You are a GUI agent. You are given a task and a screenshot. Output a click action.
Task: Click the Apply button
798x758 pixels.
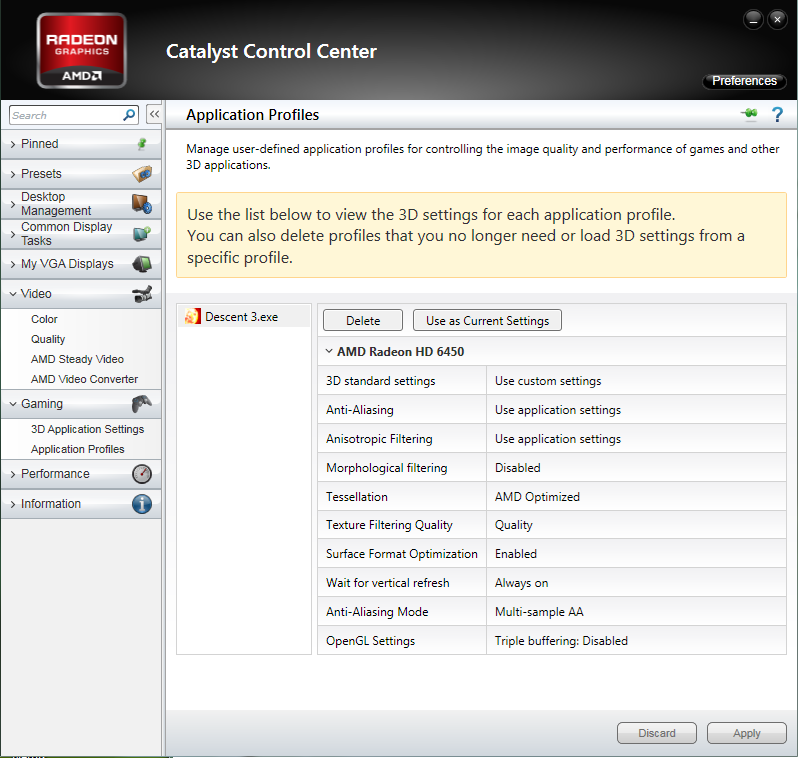(747, 733)
